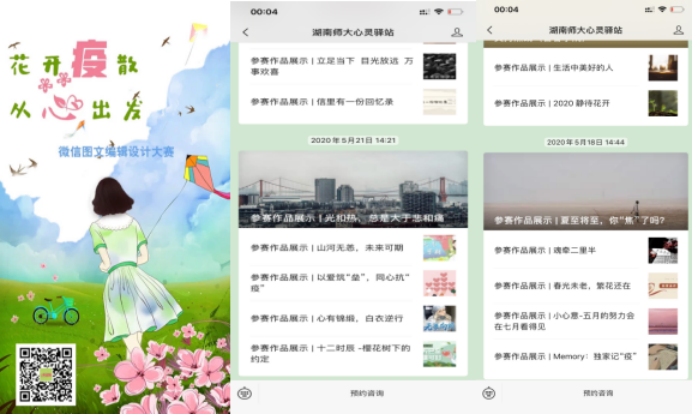Open the 预约咨询 menu in the right screen
The height and width of the screenshot is (414, 692).
[x=599, y=393]
